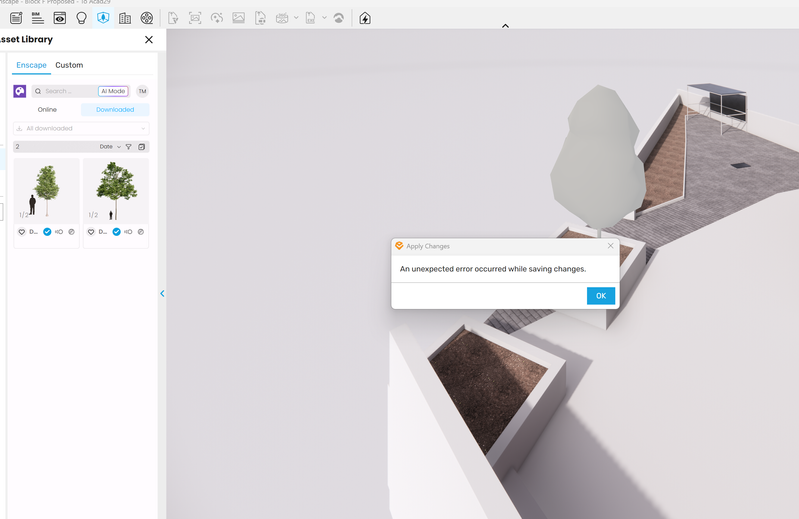799x519 pixels.
Task: Click the EXE file export icon
Action: click(x=310, y=18)
